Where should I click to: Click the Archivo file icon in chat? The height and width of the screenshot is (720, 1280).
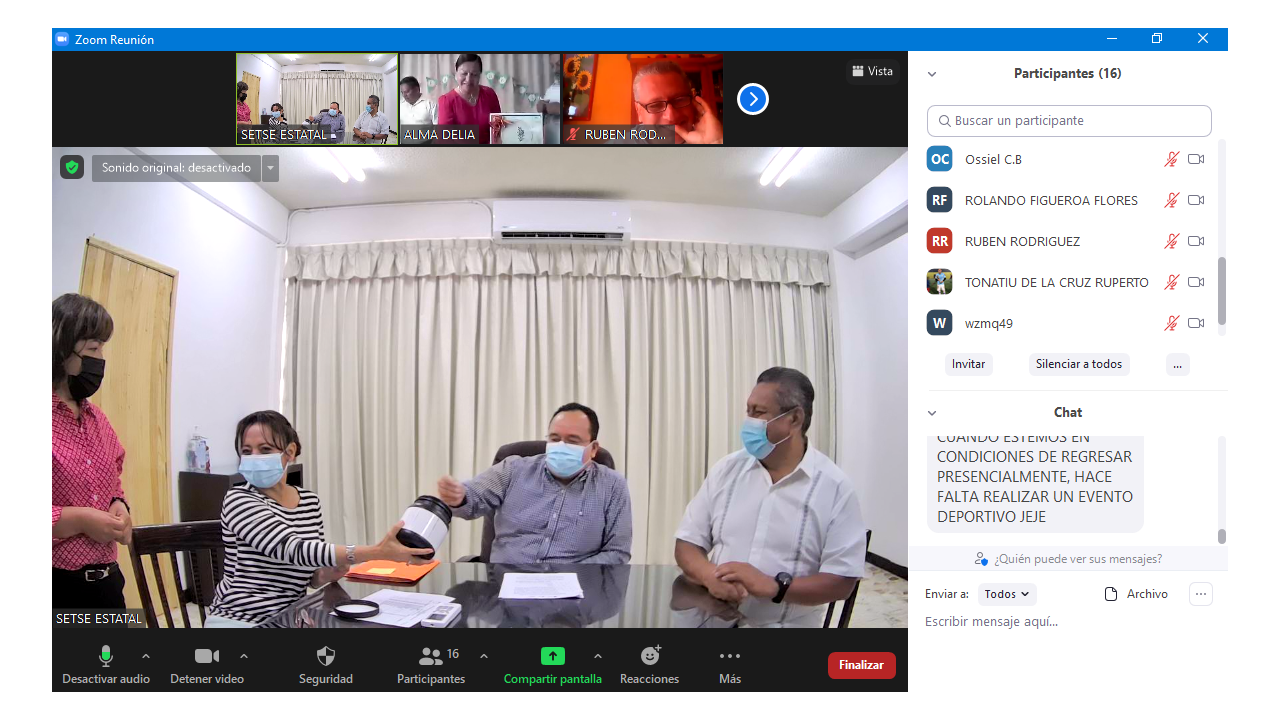1111,594
